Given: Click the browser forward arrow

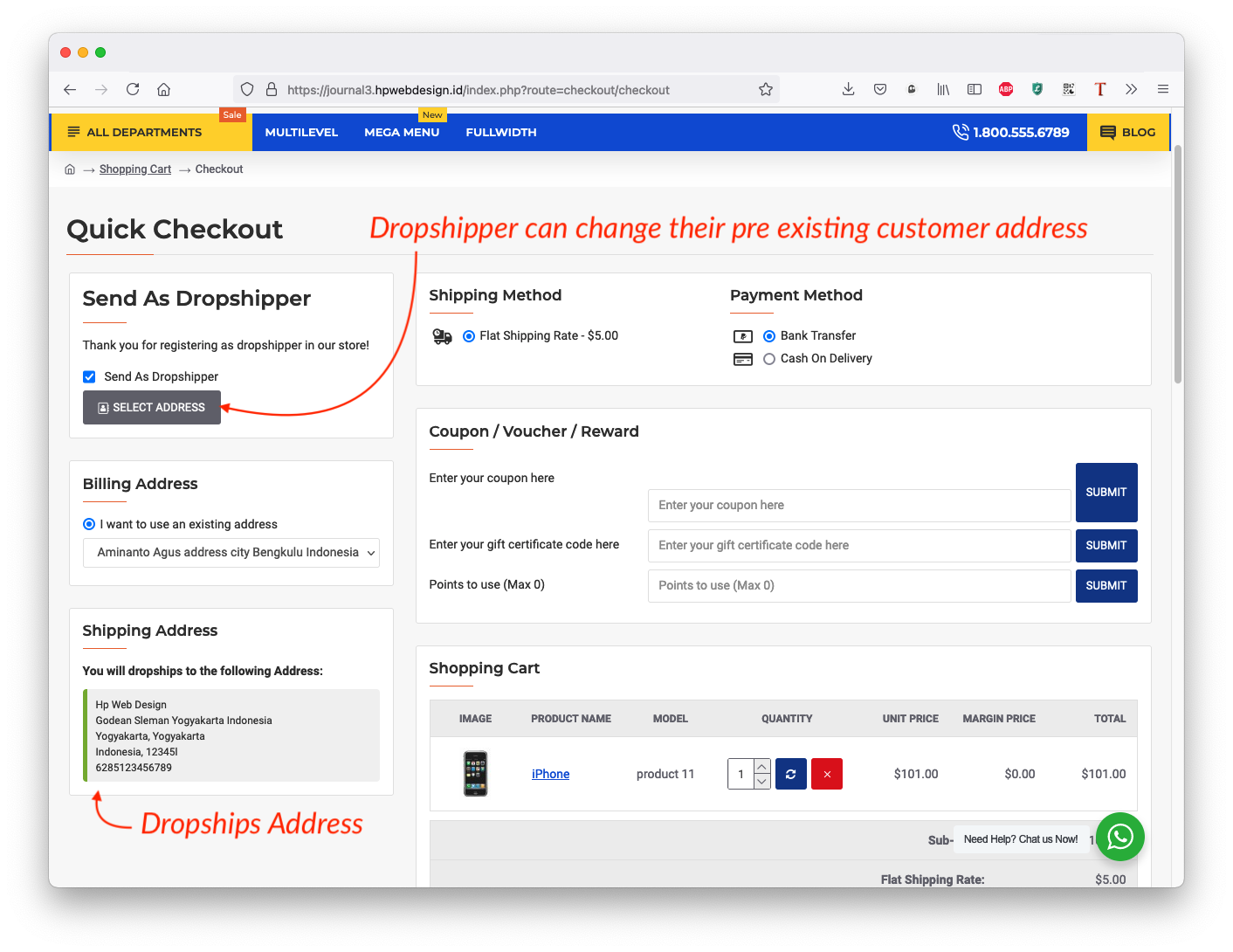Looking at the screenshot, I should coord(101,89).
